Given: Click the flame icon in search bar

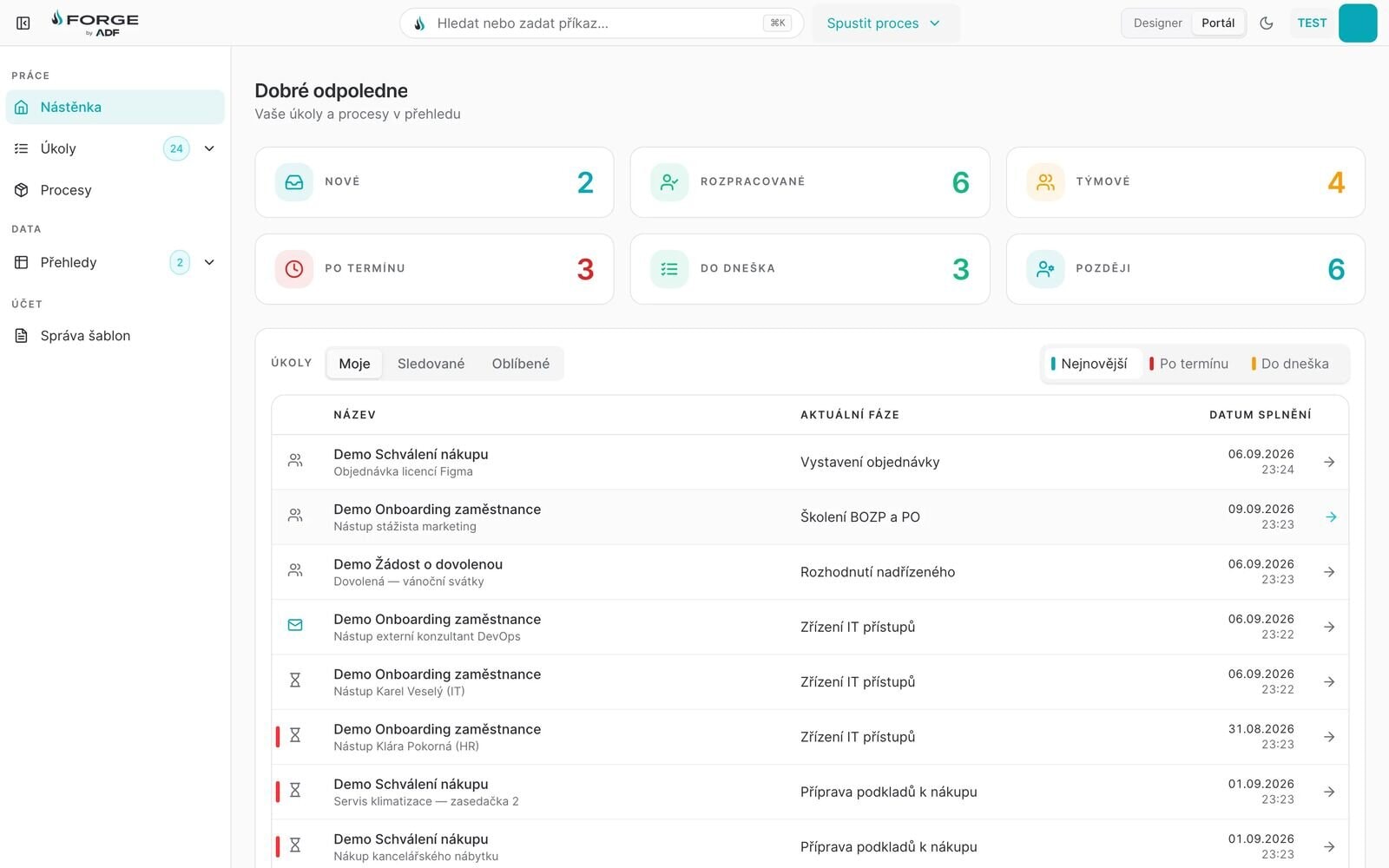Looking at the screenshot, I should pyautogui.click(x=419, y=23).
